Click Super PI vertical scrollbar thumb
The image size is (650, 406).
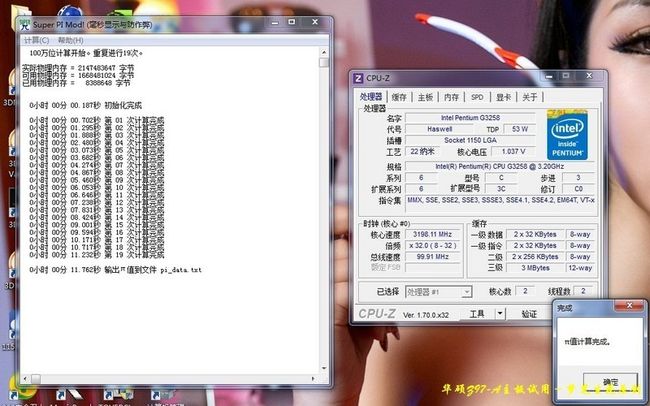(x=324, y=63)
